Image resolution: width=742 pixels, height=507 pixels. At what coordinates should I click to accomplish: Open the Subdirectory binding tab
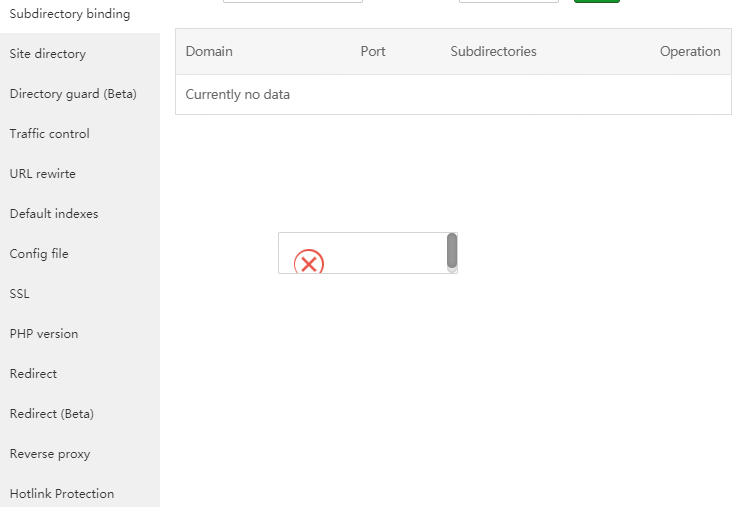pos(70,14)
